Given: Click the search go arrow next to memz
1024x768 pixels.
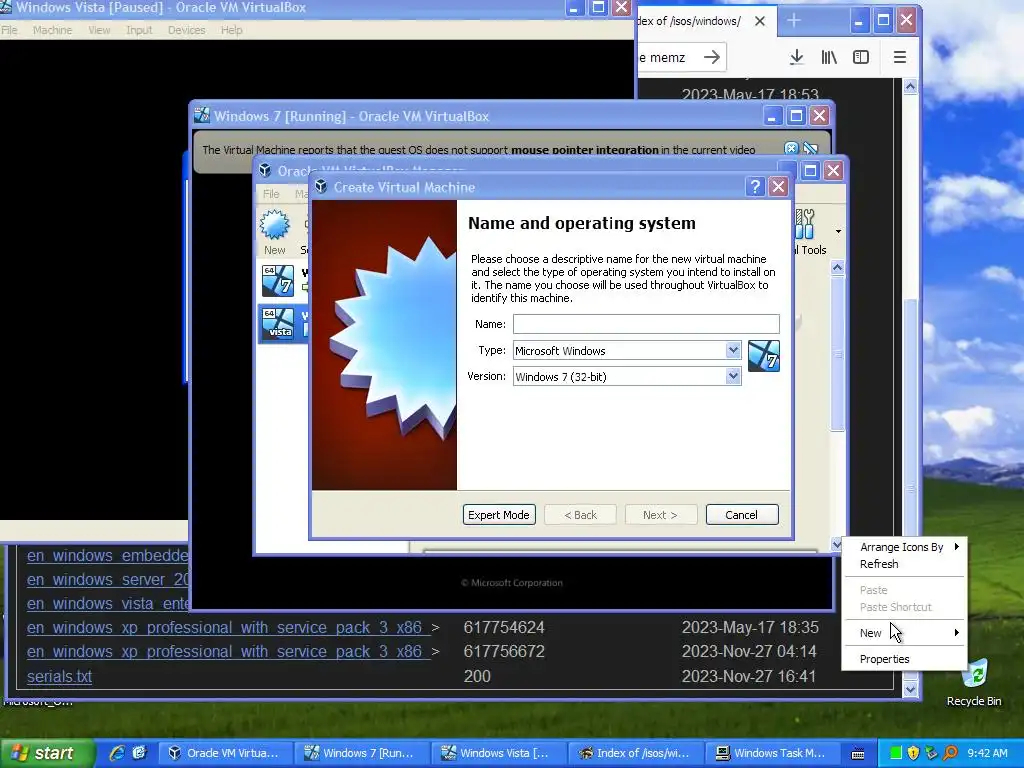Looking at the screenshot, I should [712, 57].
